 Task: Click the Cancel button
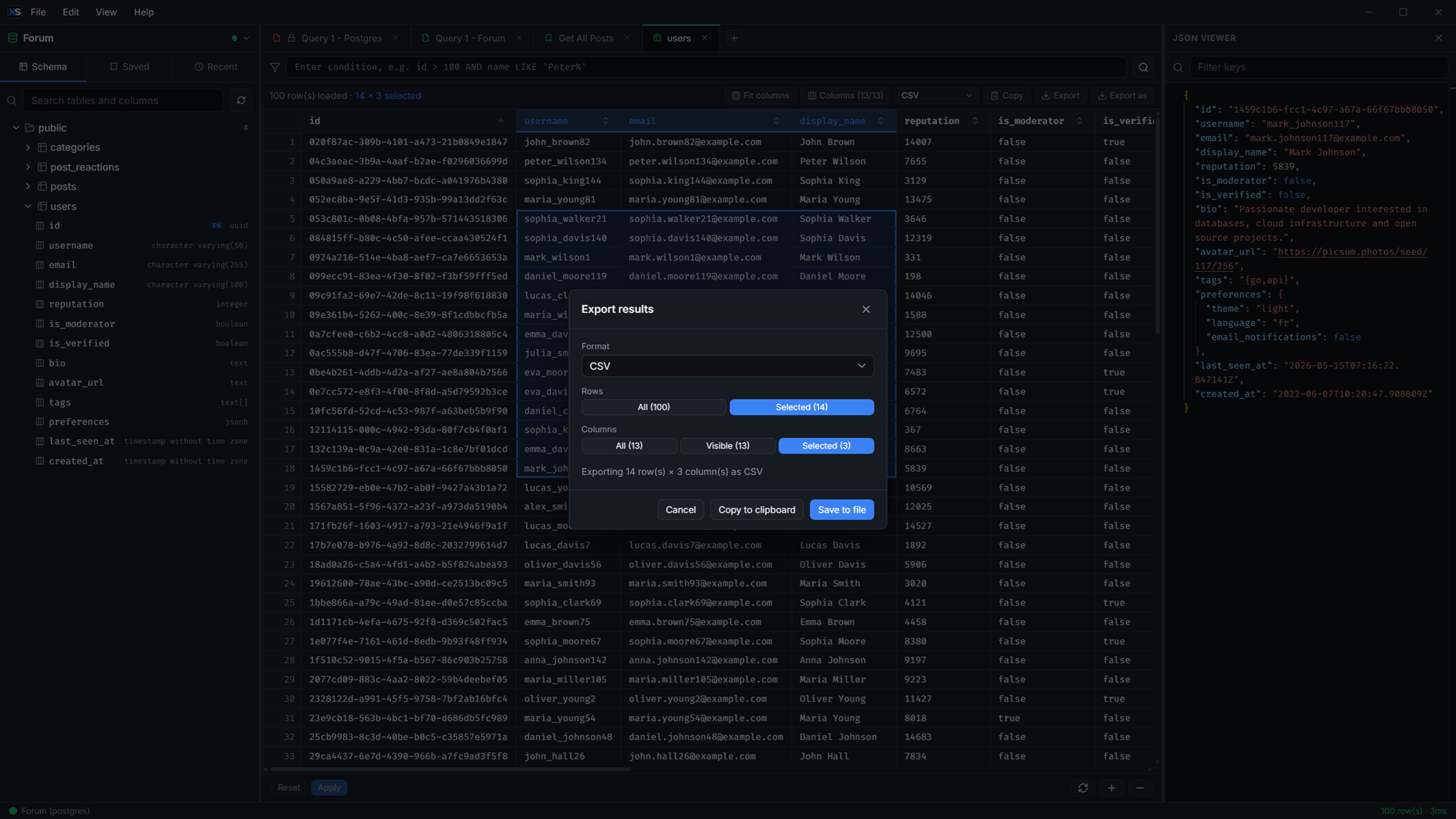680,510
